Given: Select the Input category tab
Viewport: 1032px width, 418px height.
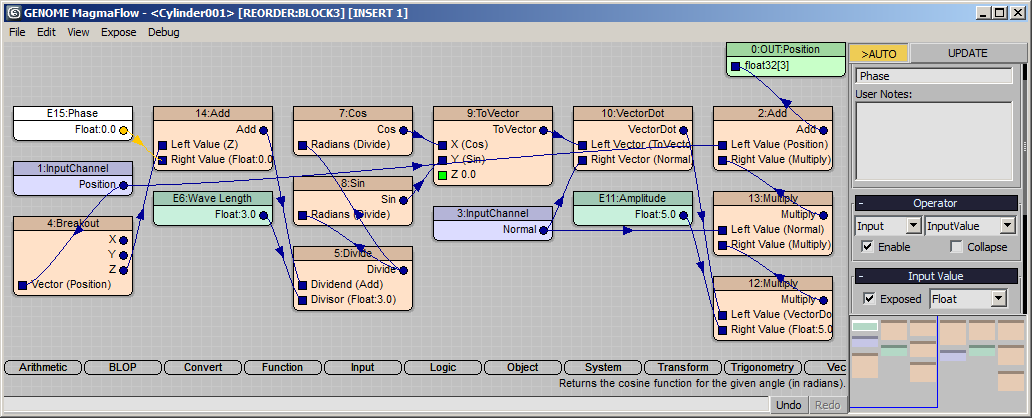Looking at the screenshot, I should 363,367.
